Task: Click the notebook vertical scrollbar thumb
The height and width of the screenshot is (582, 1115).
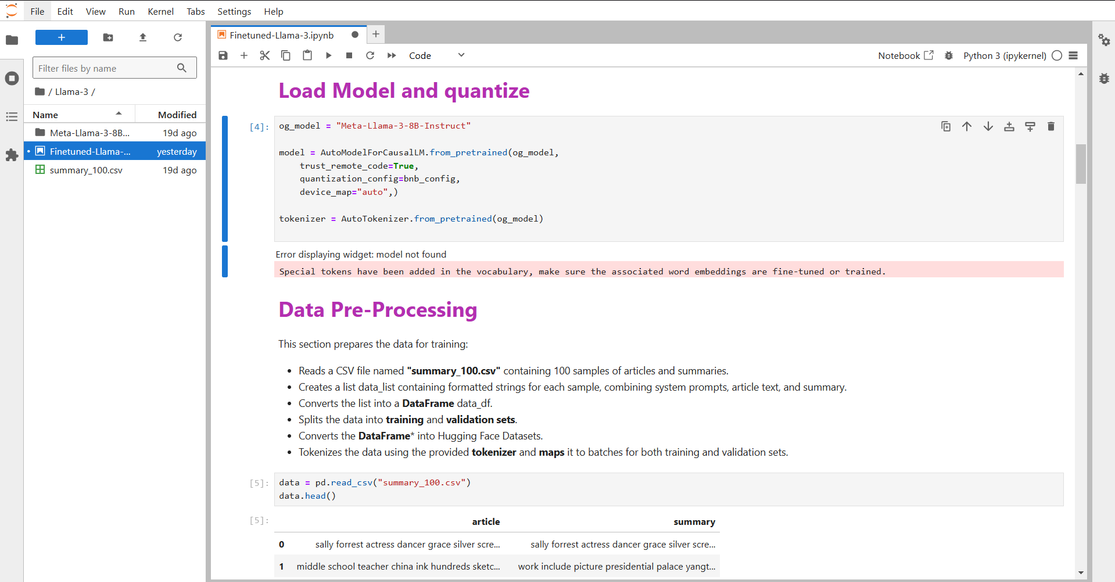Action: click(x=1081, y=164)
